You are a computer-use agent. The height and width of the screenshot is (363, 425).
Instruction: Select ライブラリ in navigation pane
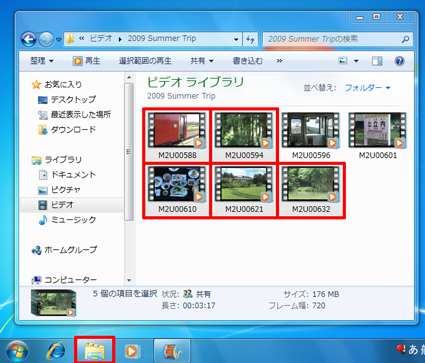point(57,160)
